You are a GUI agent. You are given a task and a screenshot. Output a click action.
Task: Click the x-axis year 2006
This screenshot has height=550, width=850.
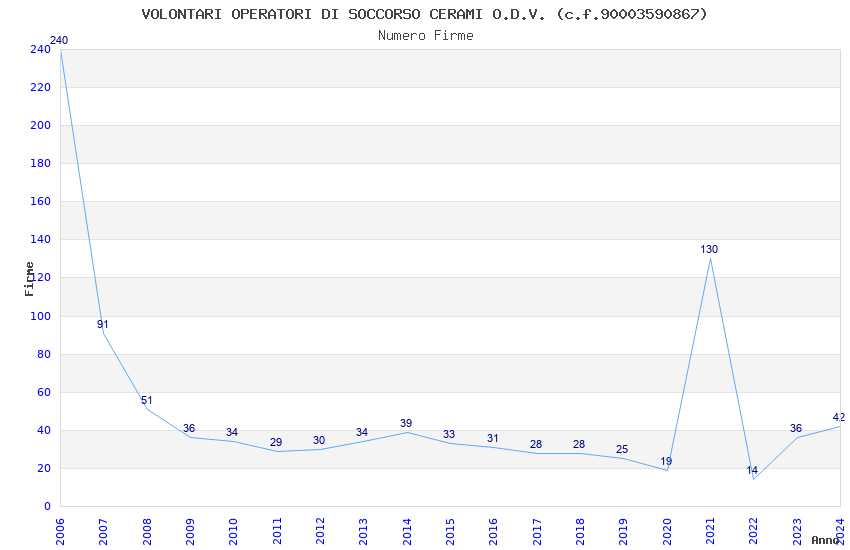click(x=60, y=531)
